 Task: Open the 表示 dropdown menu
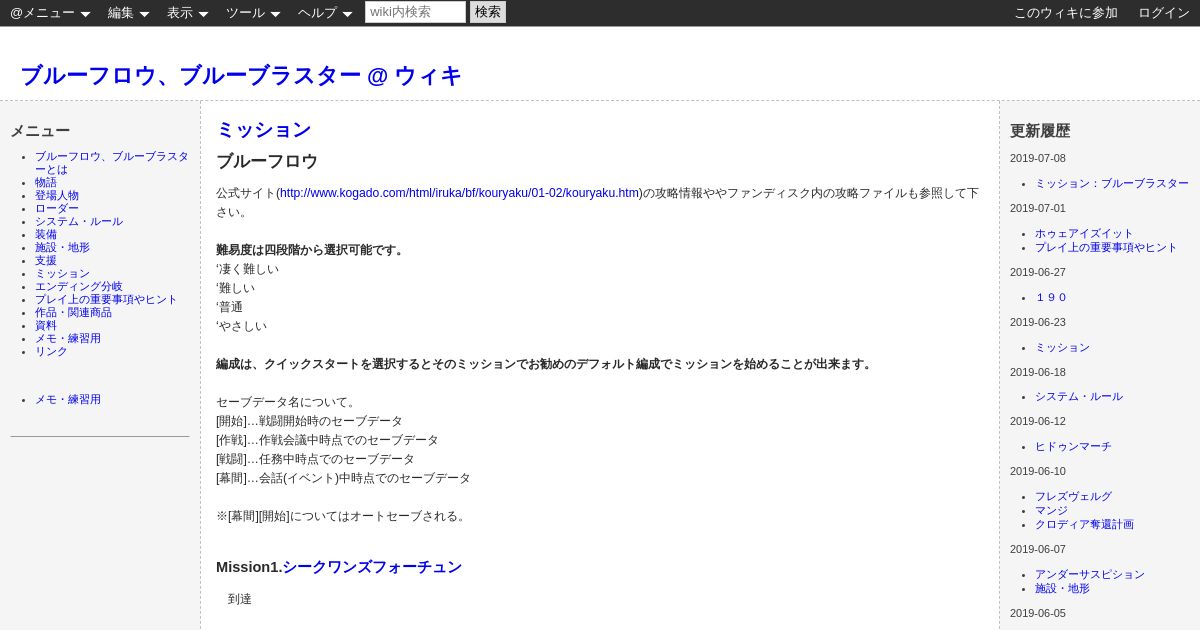pyautogui.click(x=187, y=13)
